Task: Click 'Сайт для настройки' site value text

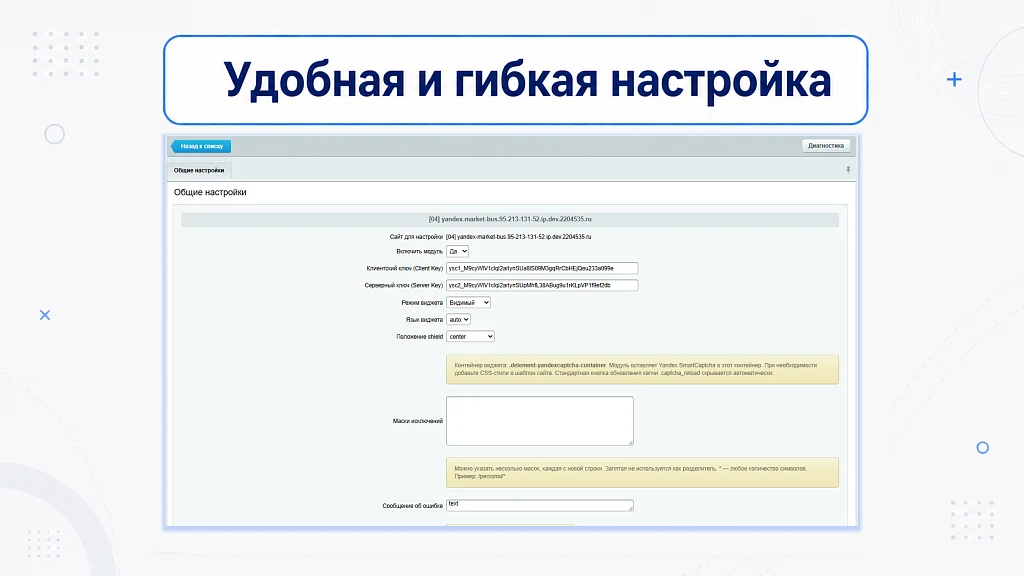Action: pos(519,236)
